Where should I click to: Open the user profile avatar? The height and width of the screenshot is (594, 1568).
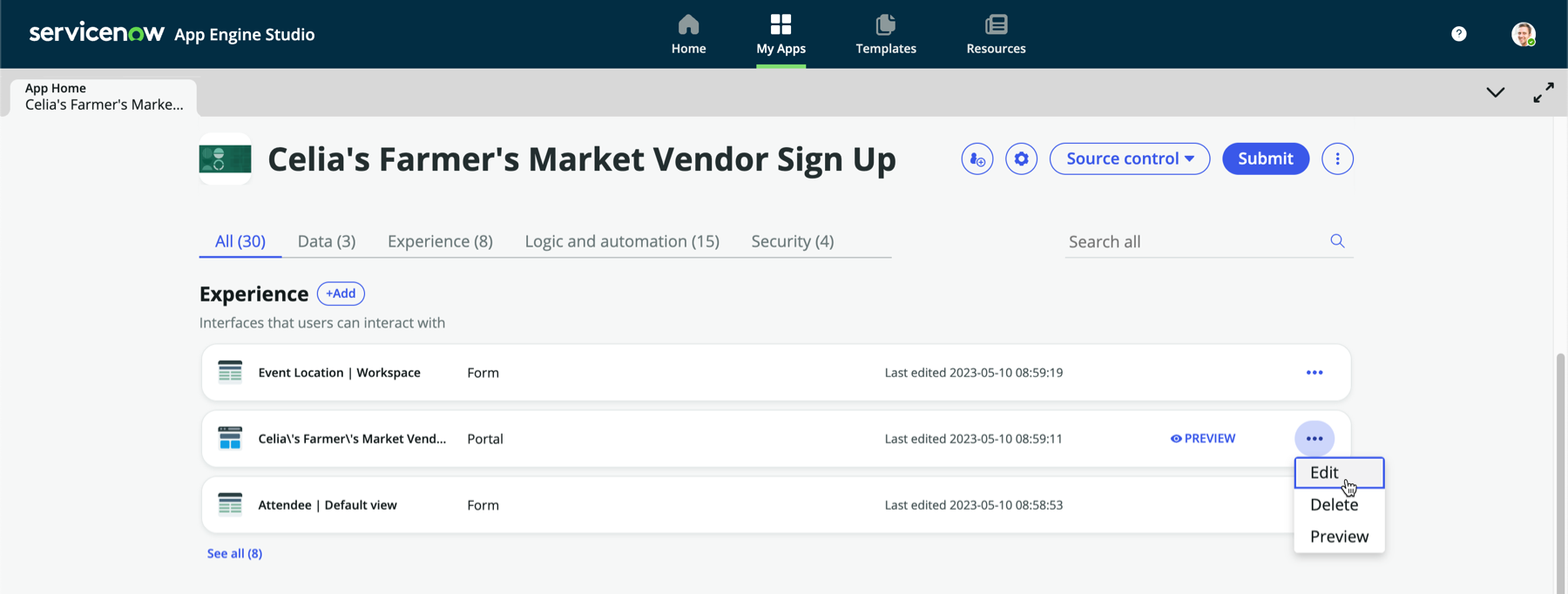[1523, 34]
